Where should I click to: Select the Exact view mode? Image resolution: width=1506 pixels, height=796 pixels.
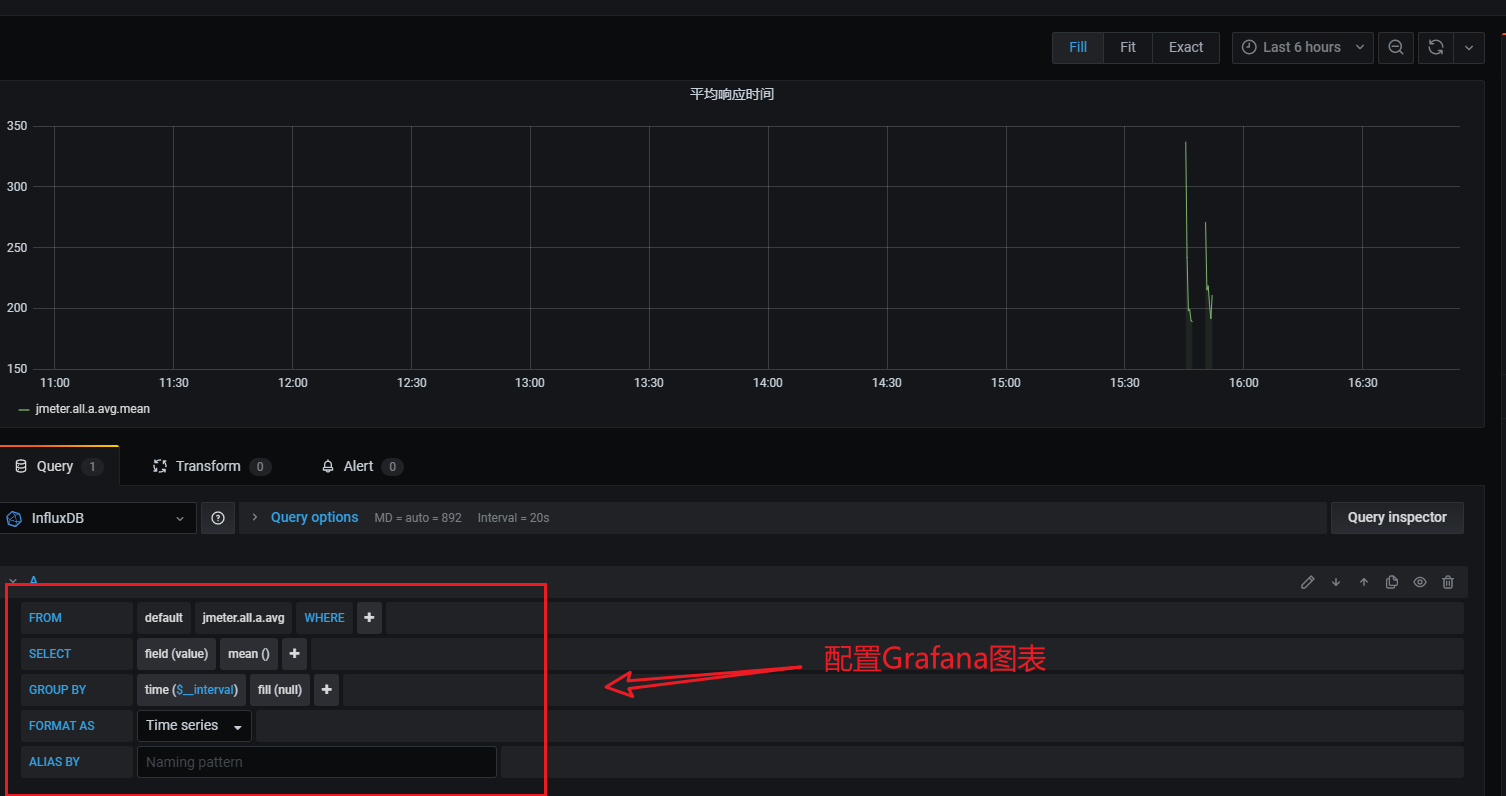pos(1186,47)
